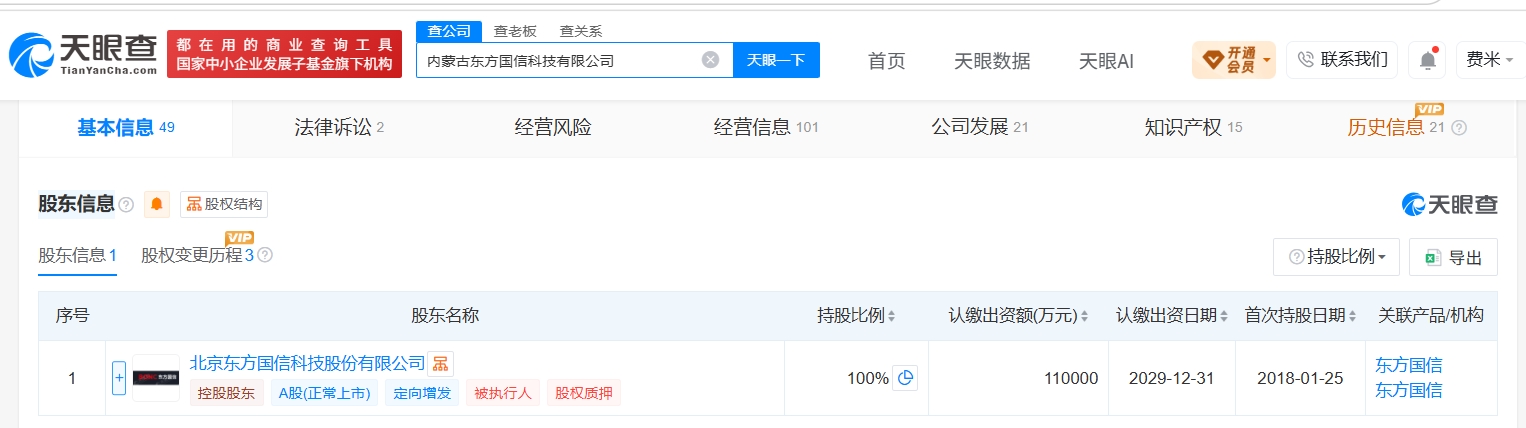Clear the search box with X icon

click(710, 60)
